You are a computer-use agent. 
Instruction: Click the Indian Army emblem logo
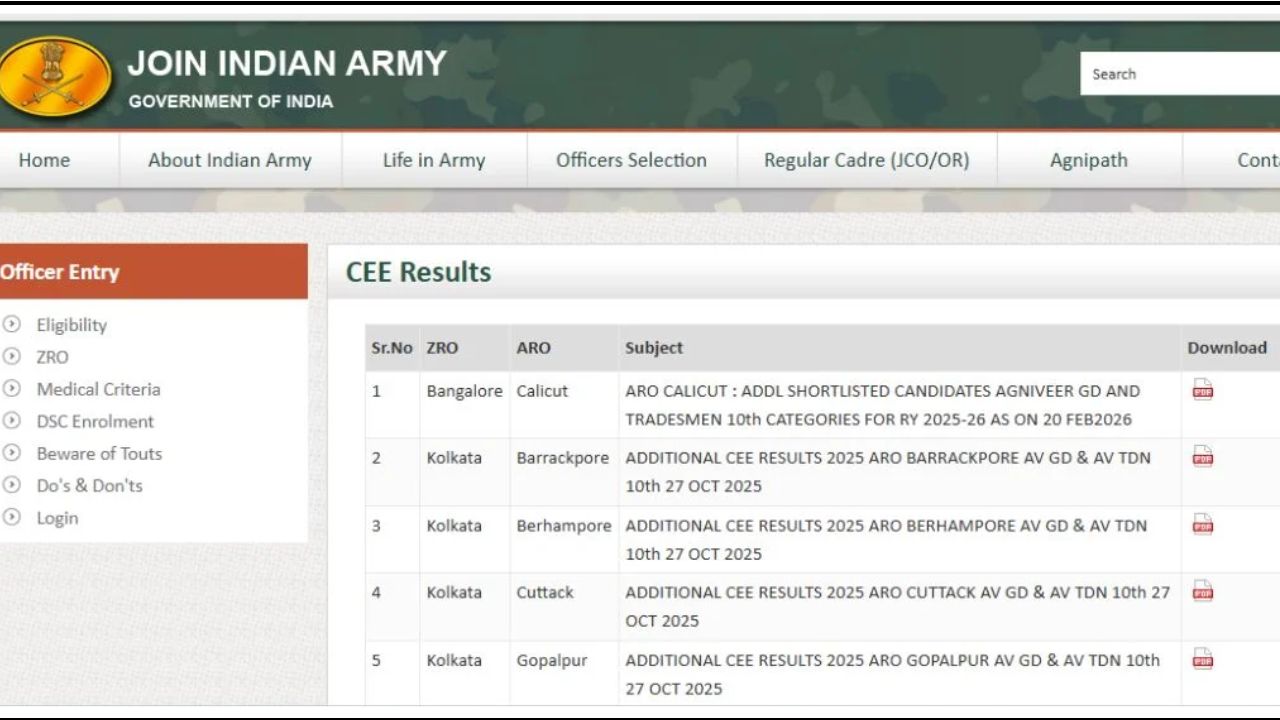[x=55, y=75]
